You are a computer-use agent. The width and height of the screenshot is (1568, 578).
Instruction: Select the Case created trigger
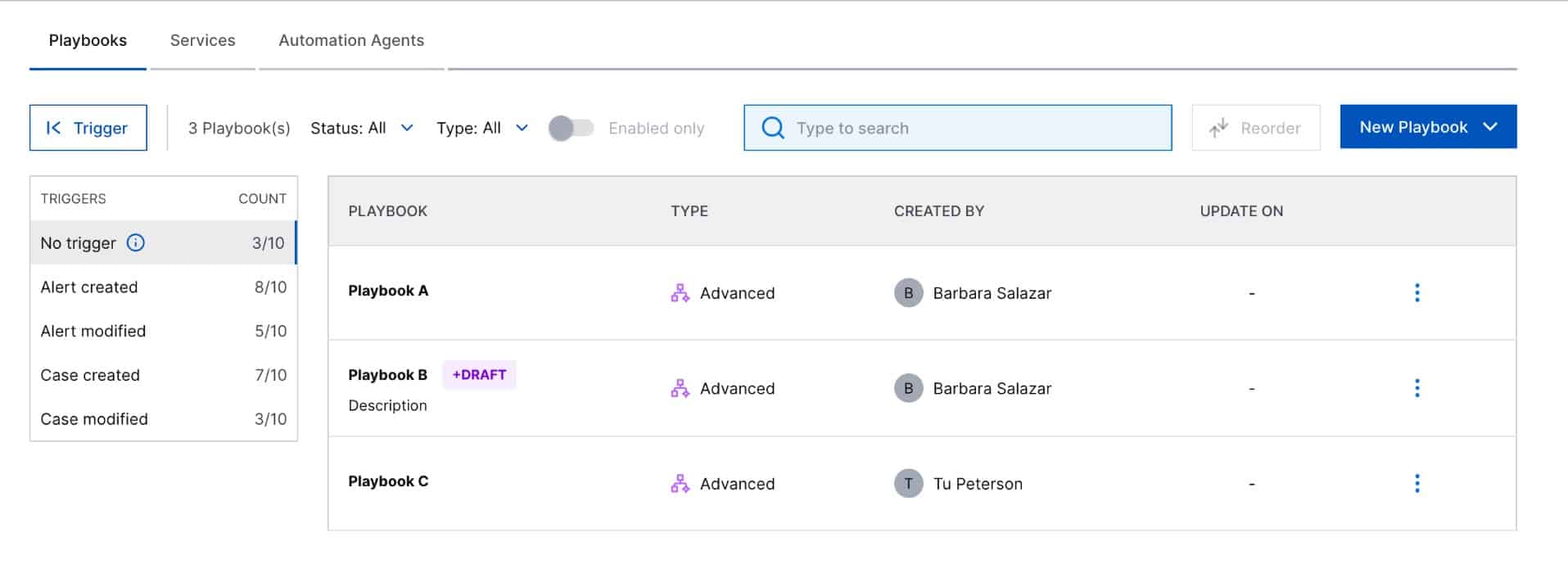(x=164, y=375)
